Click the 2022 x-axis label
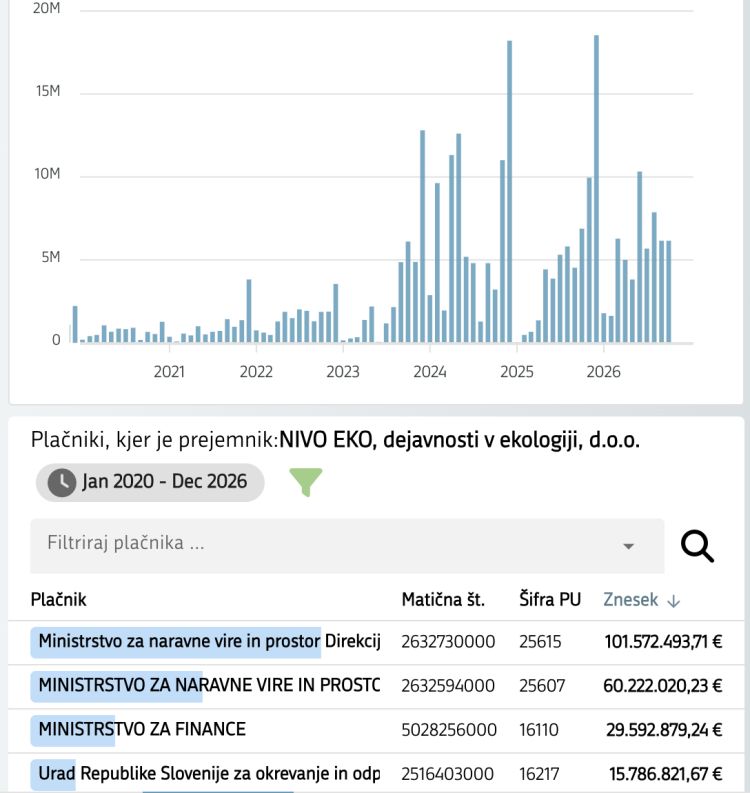750x793 pixels. point(256,372)
